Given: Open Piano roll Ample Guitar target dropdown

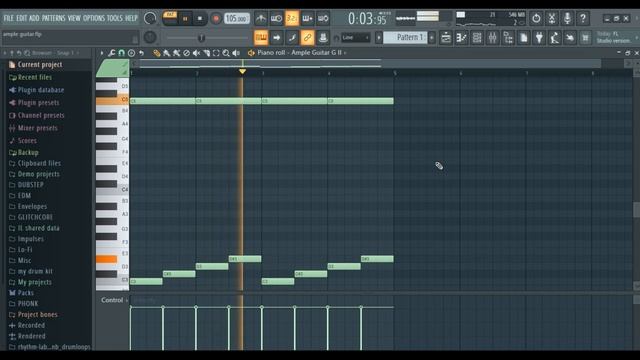Looking at the screenshot, I should 302,53.
